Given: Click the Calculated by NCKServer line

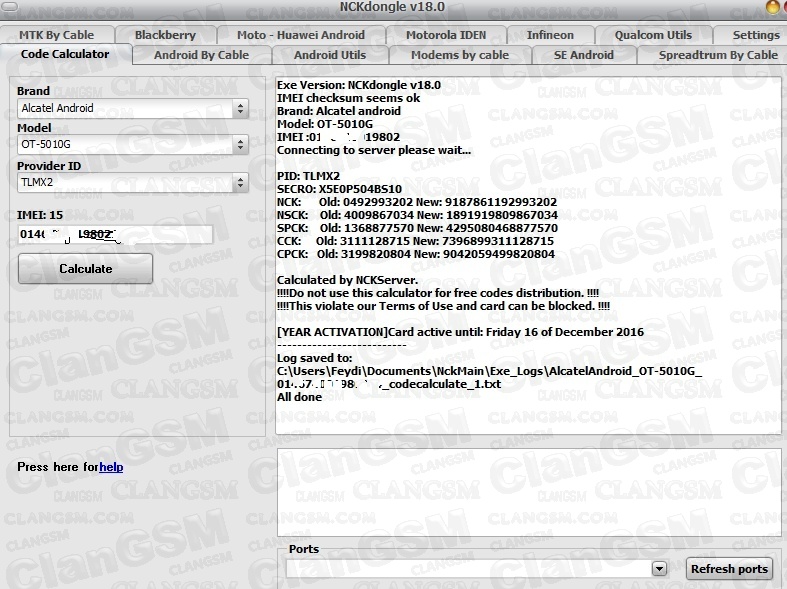Looking at the screenshot, I should [347, 280].
